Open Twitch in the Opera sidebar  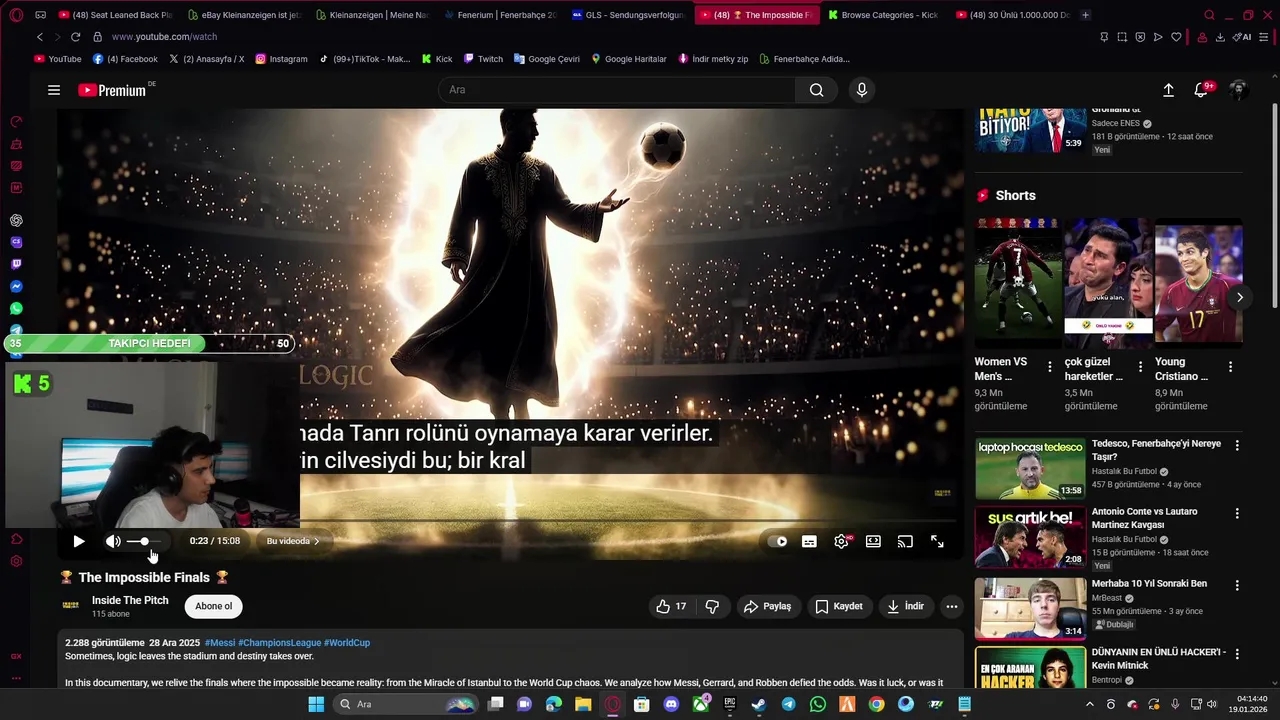point(16,265)
